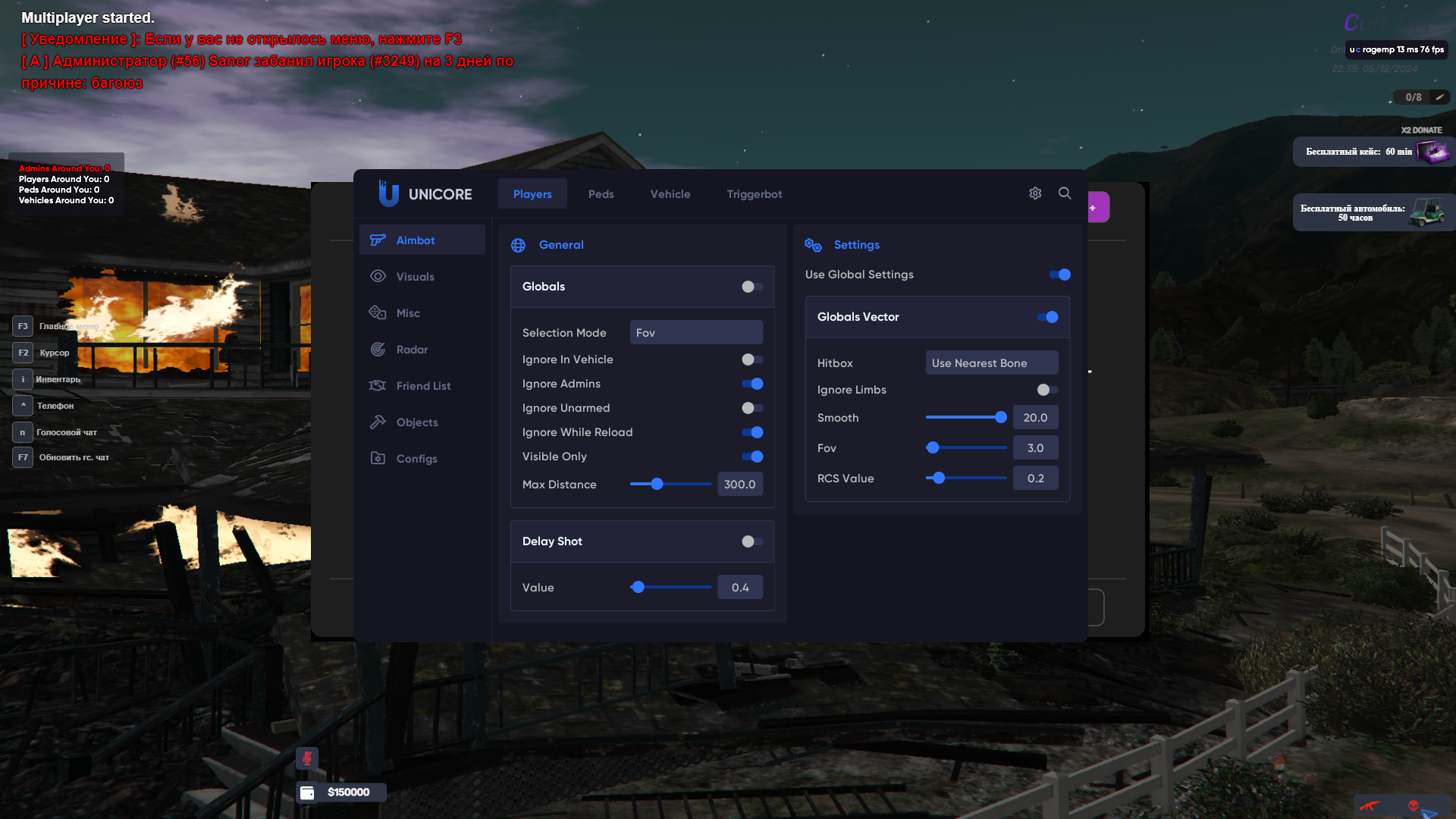Viewport: 1456px width, 819px height.
Task: Click the Configs folder icon
Action: tap(378, 458)
